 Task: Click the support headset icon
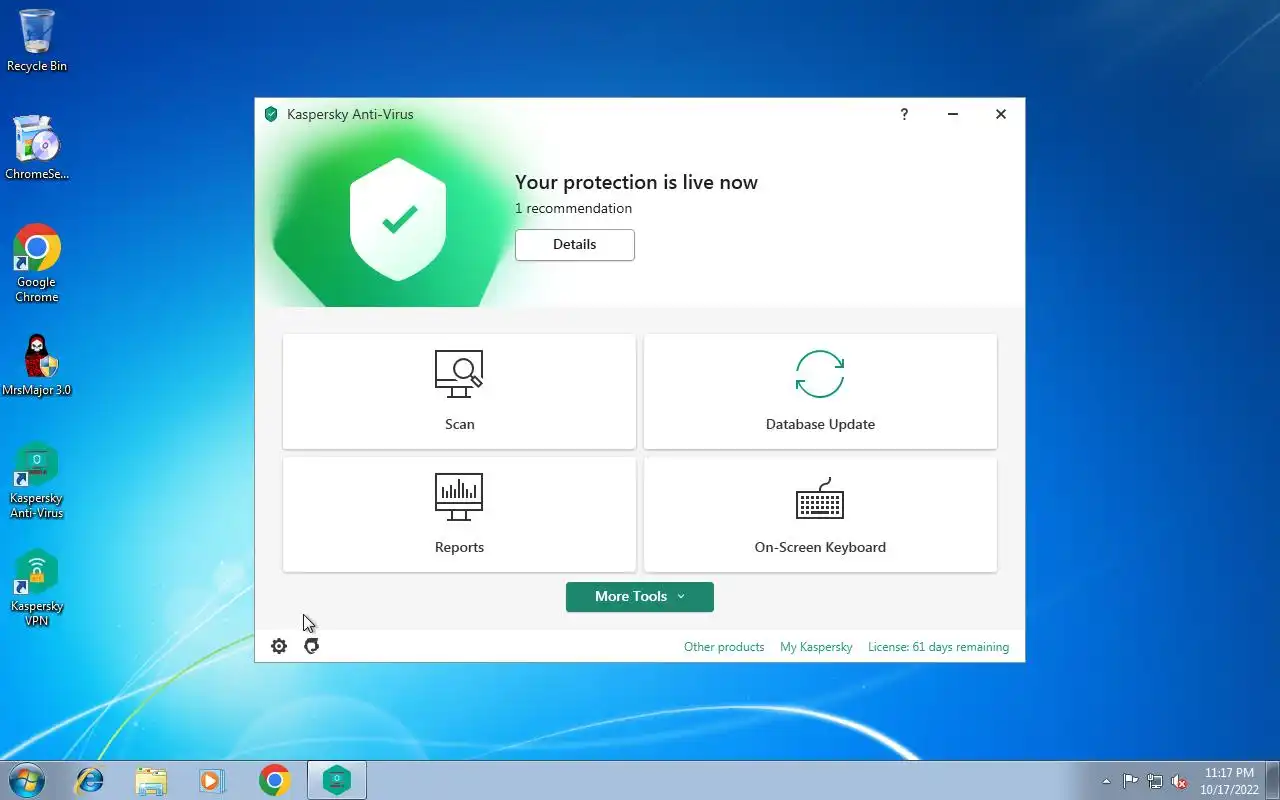pos(312,646)
